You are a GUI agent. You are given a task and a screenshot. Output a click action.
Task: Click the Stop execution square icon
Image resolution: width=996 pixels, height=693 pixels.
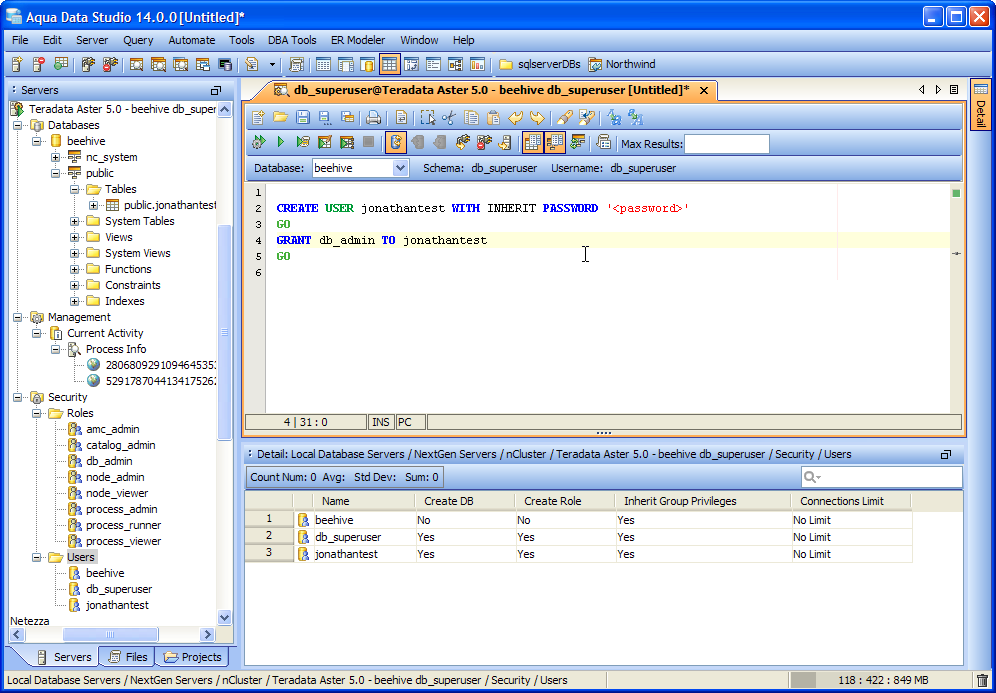coord(368,143)
